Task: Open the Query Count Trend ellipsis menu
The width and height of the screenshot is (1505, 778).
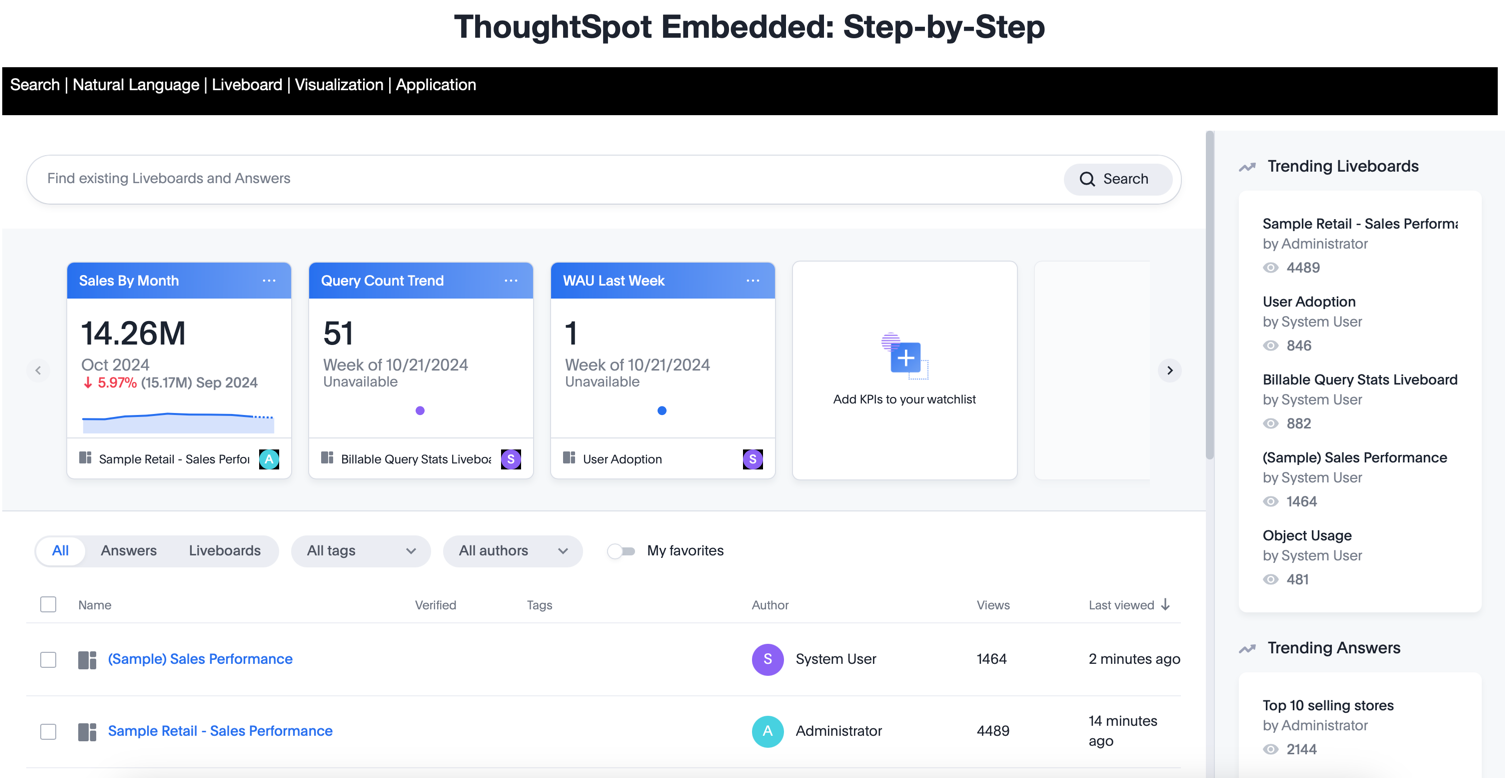Action: click(510, 280)
